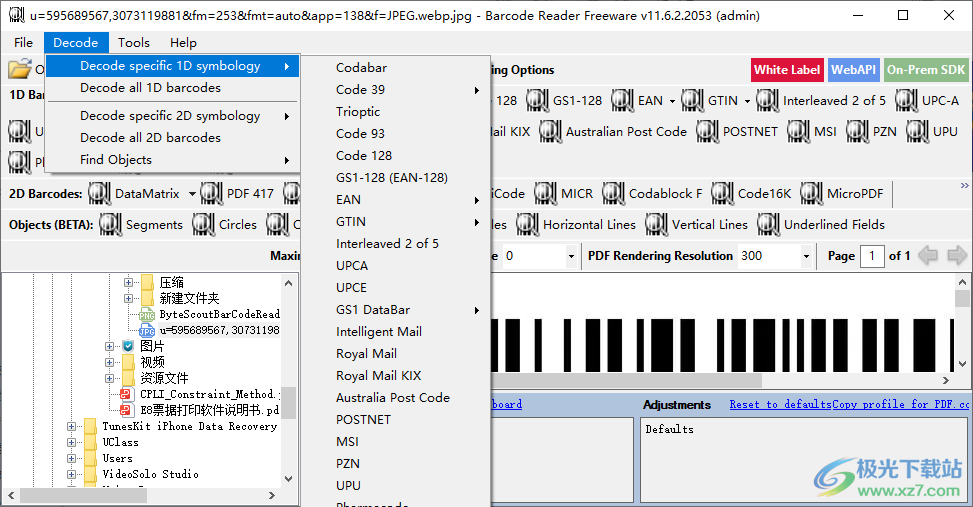Go to the next page arrow
This screenshot has height=507, width=973.
(x=956, y=256)
